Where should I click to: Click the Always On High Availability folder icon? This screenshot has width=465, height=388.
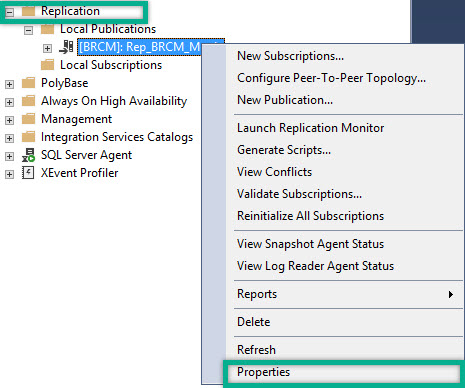(x=28, y=101)
